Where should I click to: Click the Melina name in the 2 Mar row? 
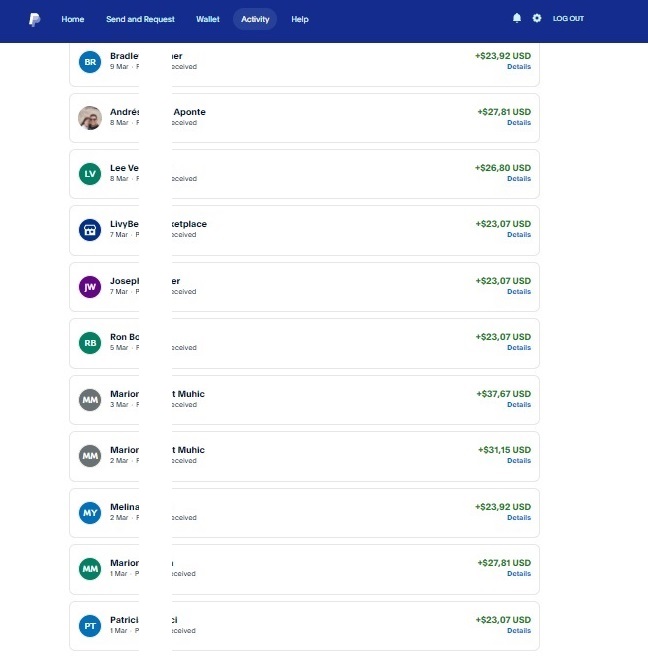coord(124,507)
